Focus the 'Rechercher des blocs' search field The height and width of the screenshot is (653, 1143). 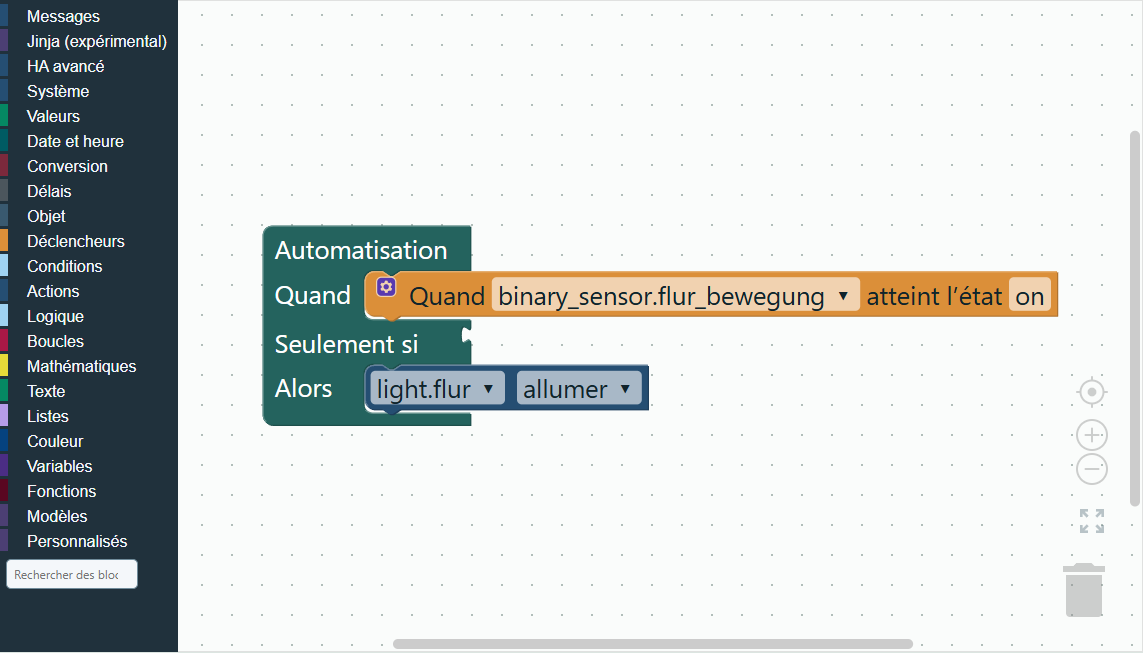[71, 574]
